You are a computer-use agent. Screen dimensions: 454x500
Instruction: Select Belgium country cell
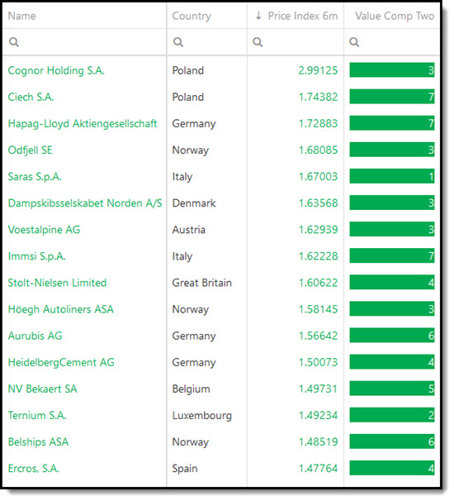pyautogui.click(x=191, y=389)
